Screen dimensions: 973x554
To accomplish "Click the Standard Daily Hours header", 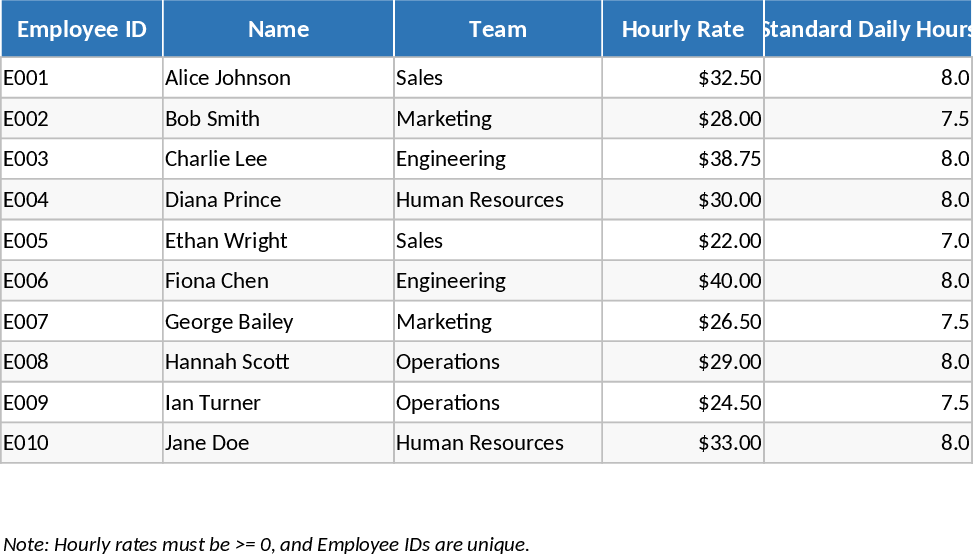I will coord(867,29).
